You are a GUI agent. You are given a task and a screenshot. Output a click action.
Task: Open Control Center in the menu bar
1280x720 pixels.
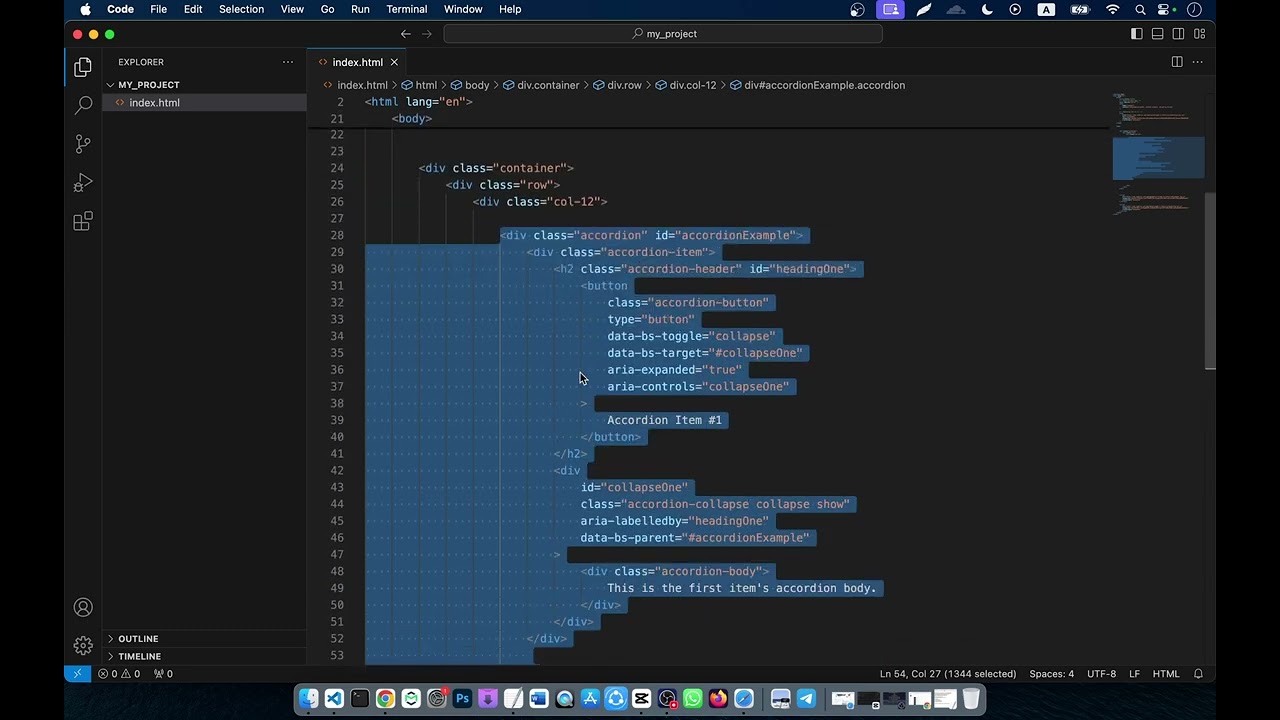[x=1165, y=9]
